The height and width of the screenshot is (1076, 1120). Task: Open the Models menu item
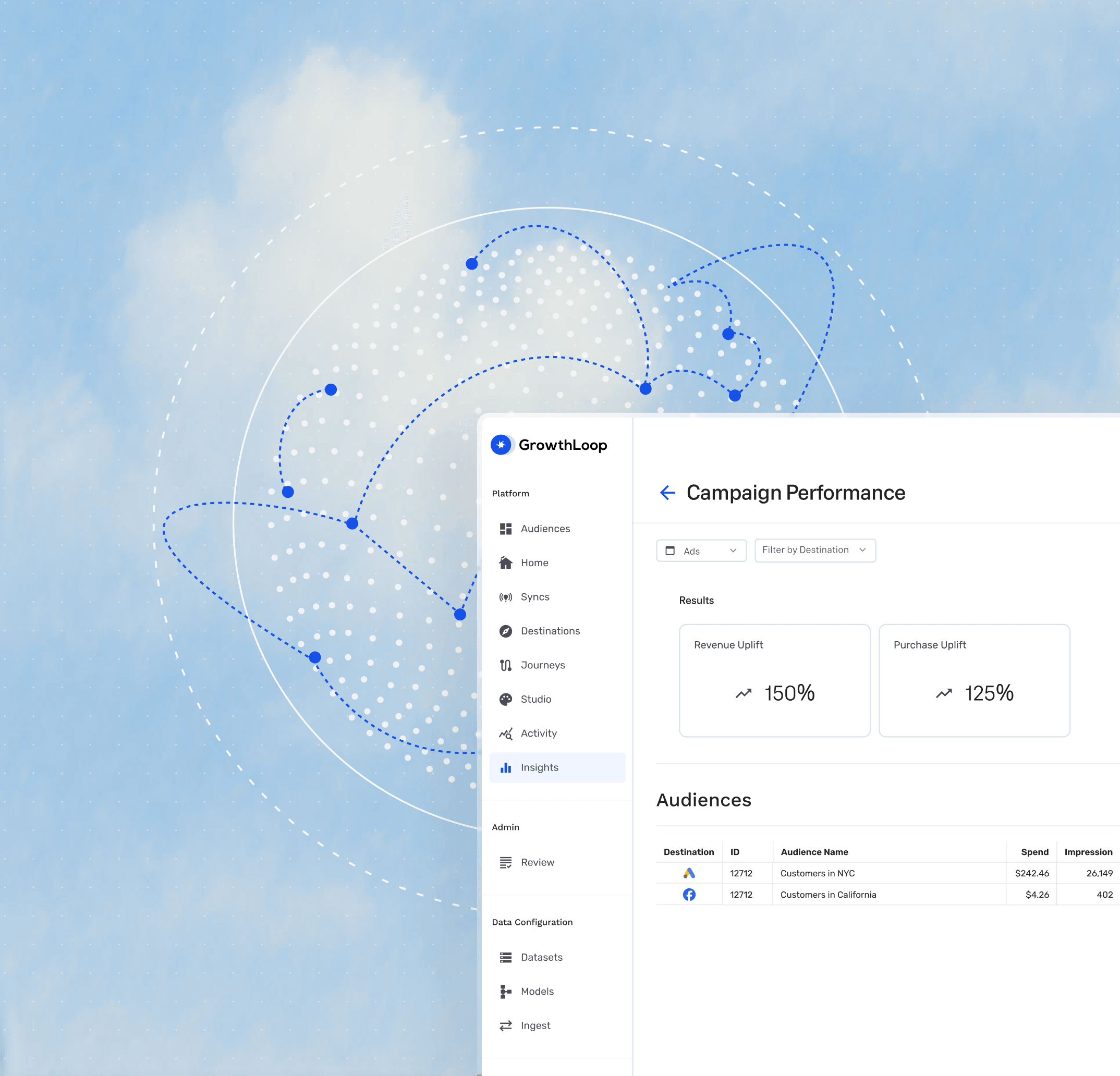[x=537, y=992]
